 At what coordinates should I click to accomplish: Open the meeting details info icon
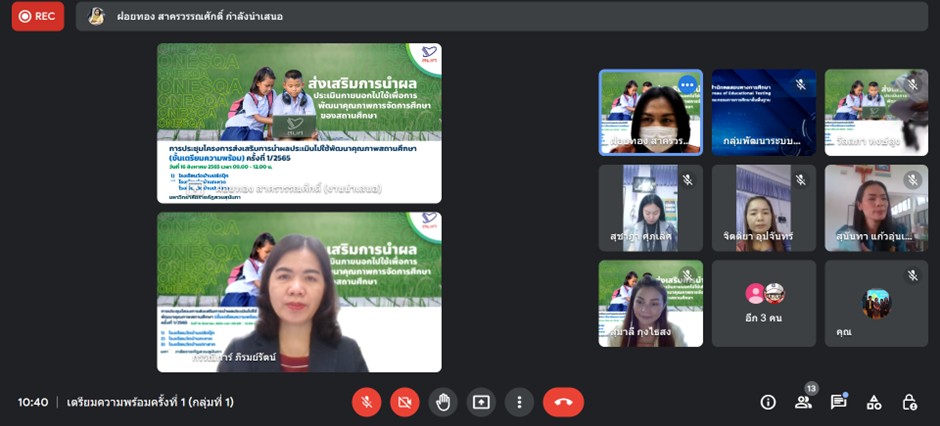coord(768,402)
